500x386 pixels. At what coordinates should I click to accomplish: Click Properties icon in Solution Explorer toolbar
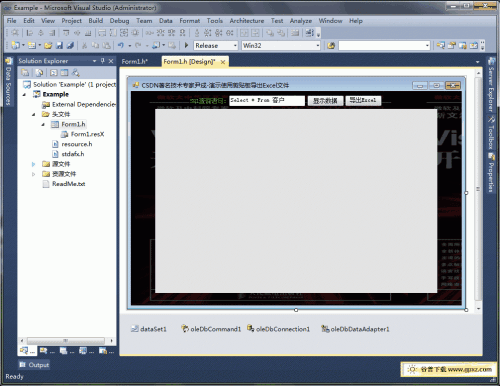[25, 72]
